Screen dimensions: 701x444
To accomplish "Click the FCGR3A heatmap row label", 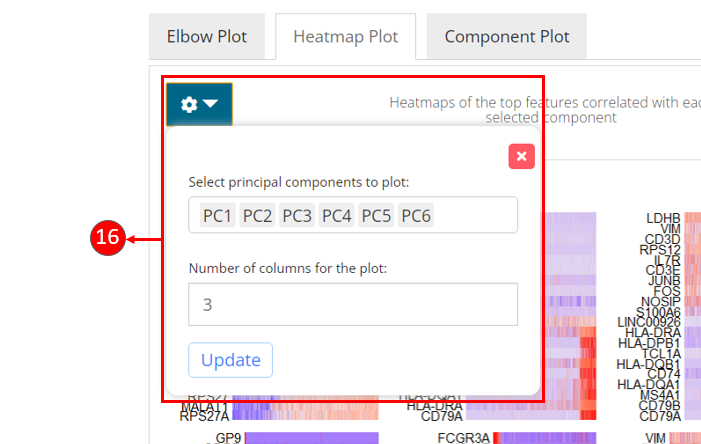I will pyautogui.click(x=463, y=438).
